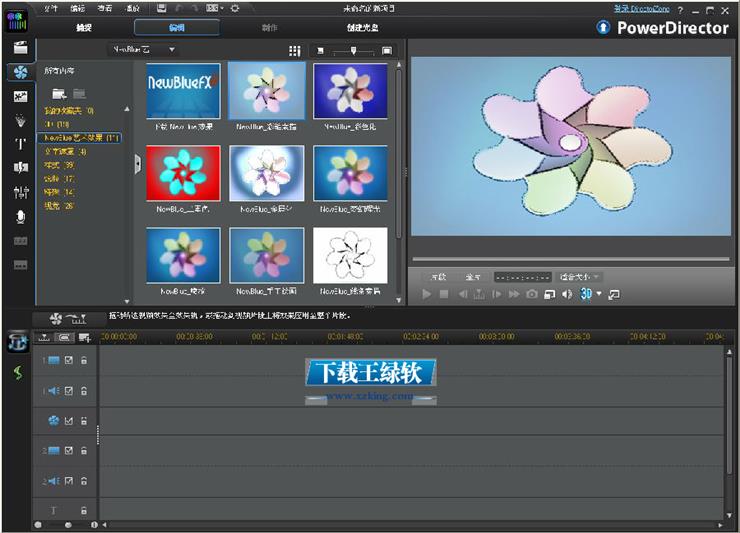
Task: Lock video track 1
Action: [84, 360]
